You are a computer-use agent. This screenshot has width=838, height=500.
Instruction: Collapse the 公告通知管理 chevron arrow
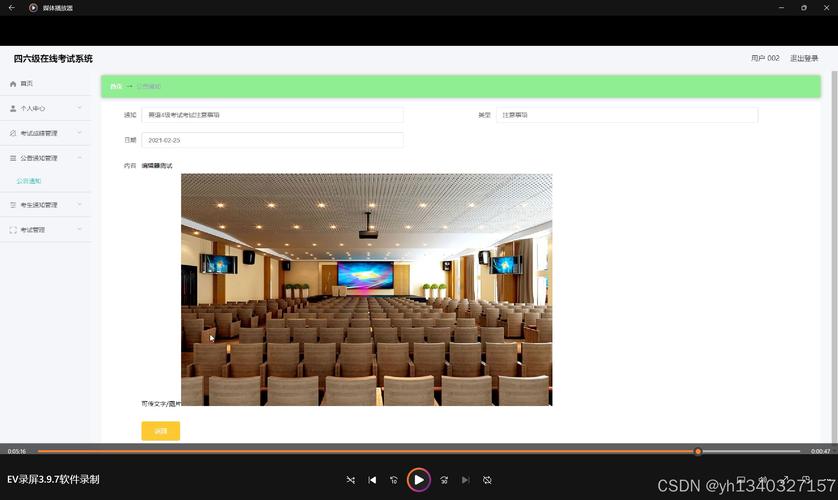pos(79,158)
